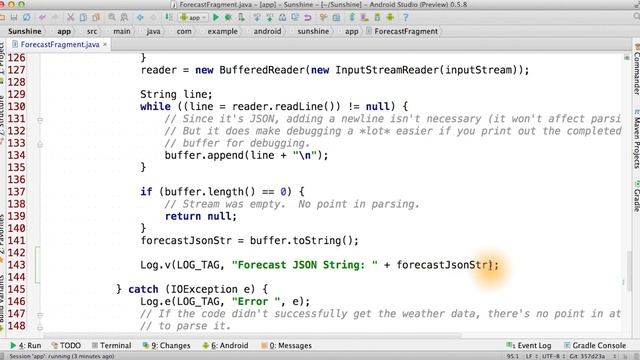This screenshot has height=360, width=640.
Task: Cut selection with the scissors icon
Action: click(71, 18)
